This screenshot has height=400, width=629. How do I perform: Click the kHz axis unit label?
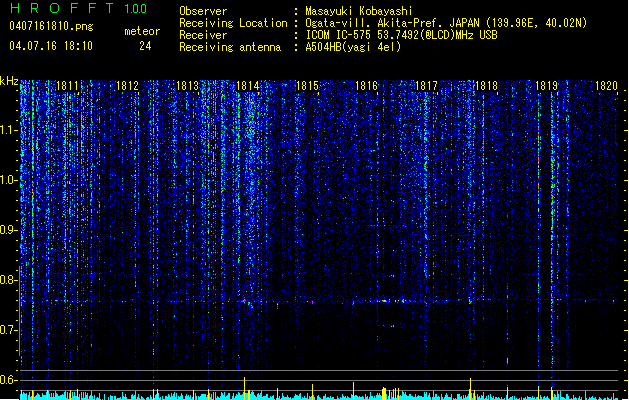click(x=9, y=81)
